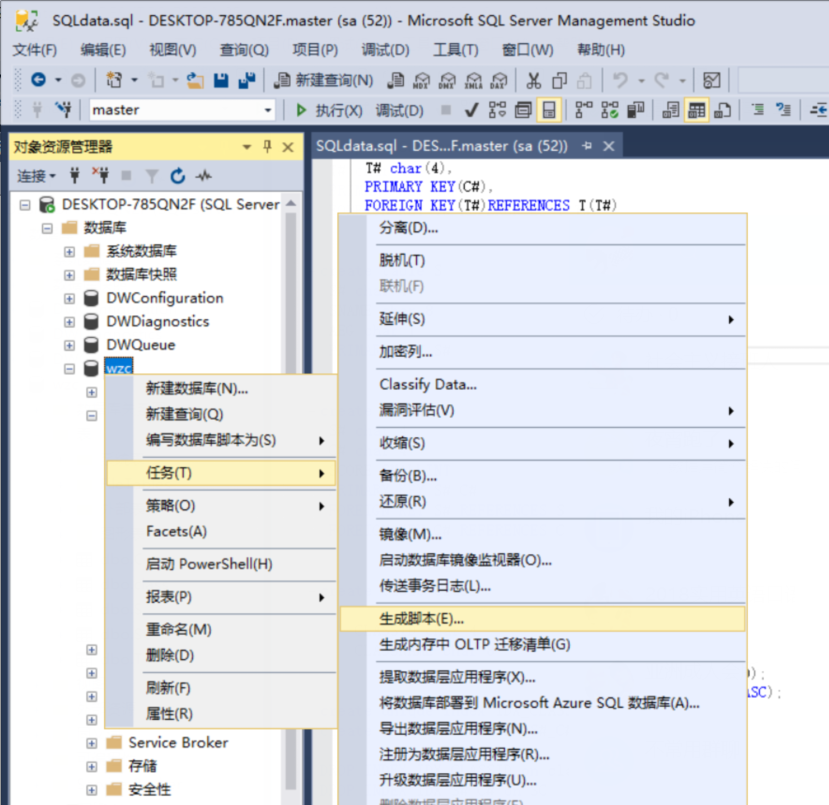Expand the 数据库快照 folder
829x805 pixels.
point(69,275)
